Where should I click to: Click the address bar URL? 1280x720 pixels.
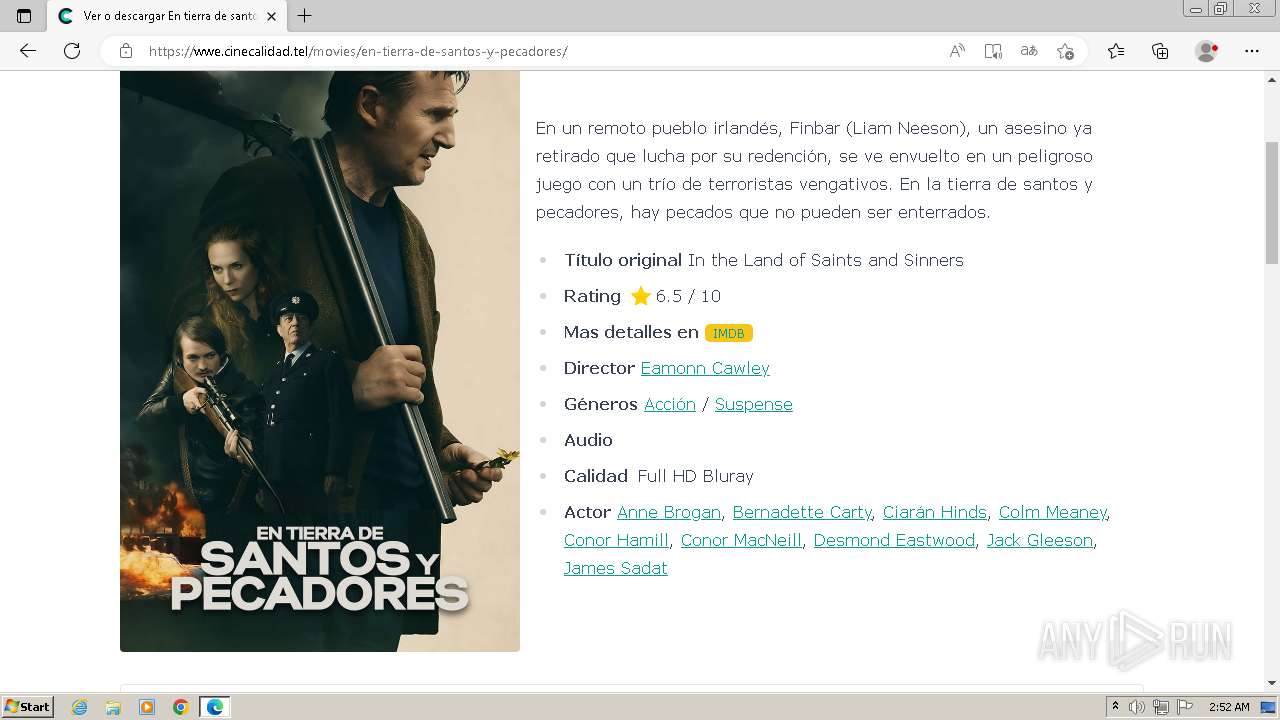tap(358, 51)
